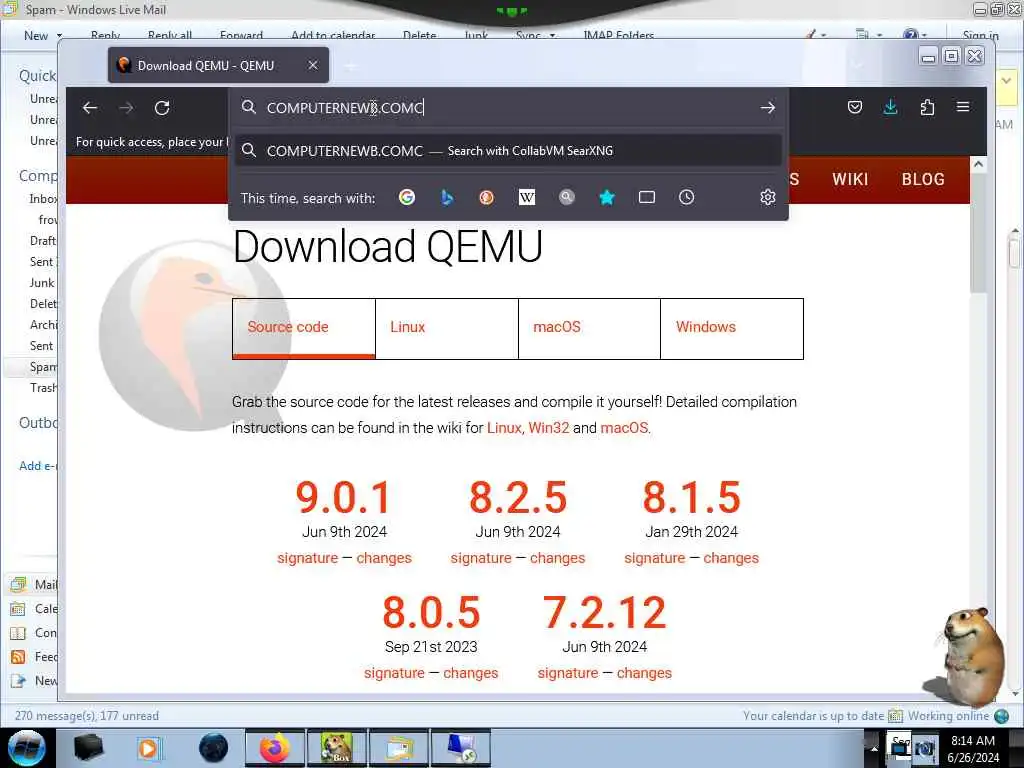This screenshot has width=1024, height=768.
Task: Switch to the Linux download tab
Action: tap(447, 328)
